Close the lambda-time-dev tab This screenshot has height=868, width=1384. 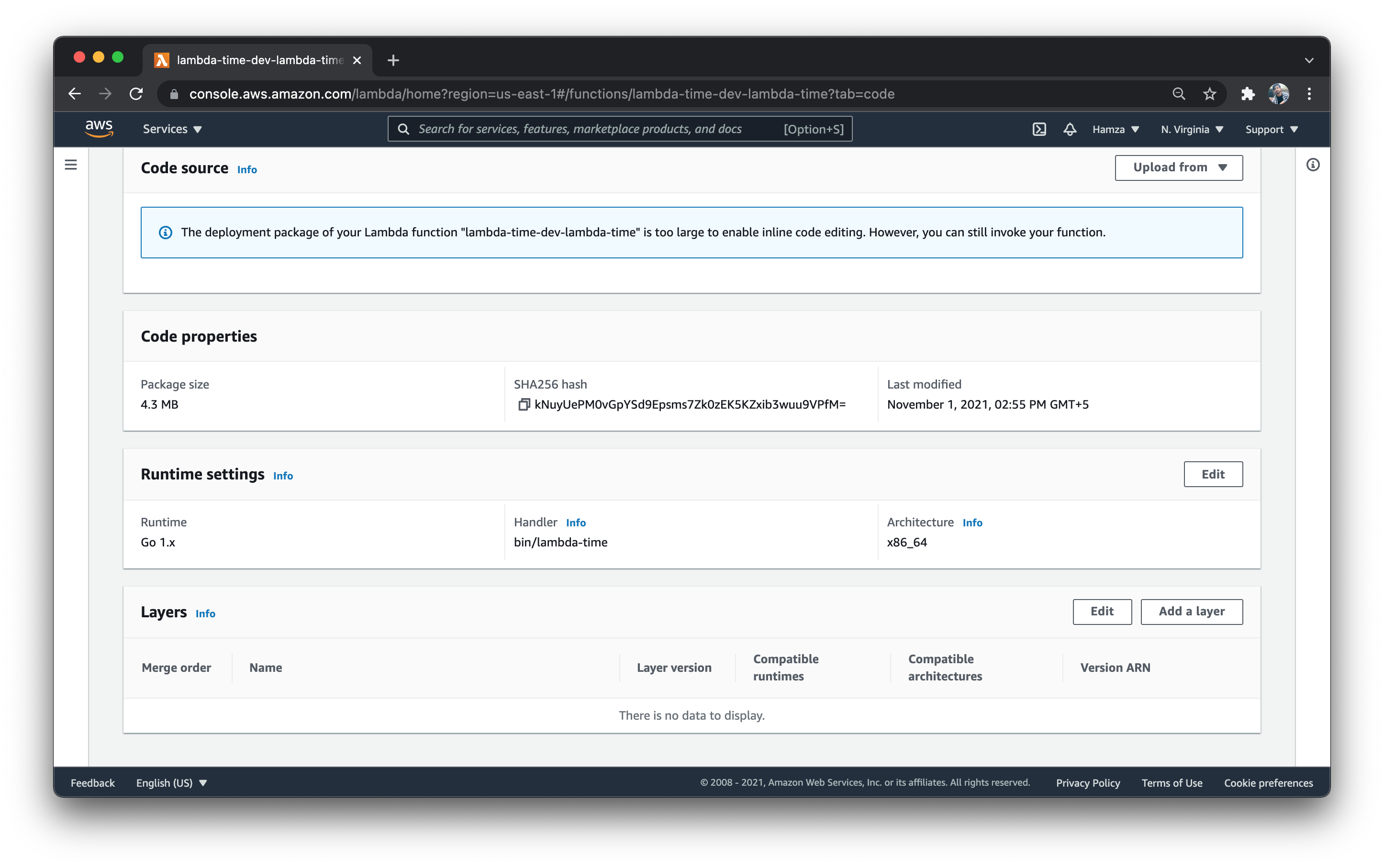click(357, 60)
